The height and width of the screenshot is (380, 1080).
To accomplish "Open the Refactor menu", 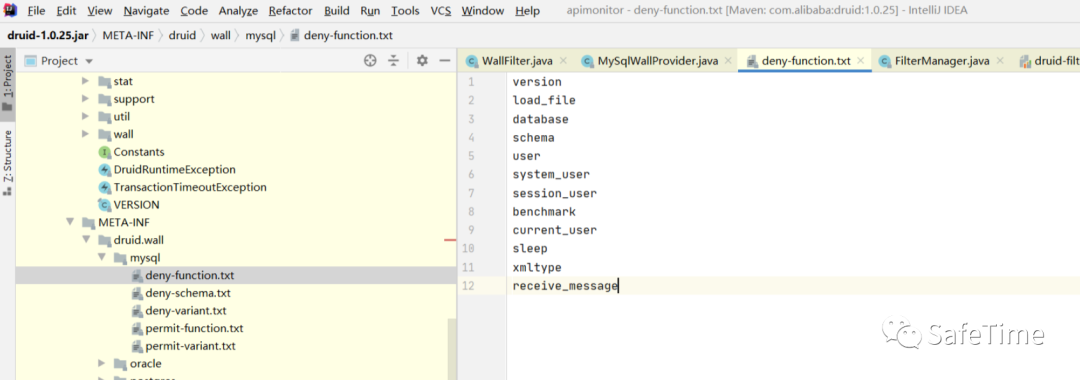I will [291, 11].
